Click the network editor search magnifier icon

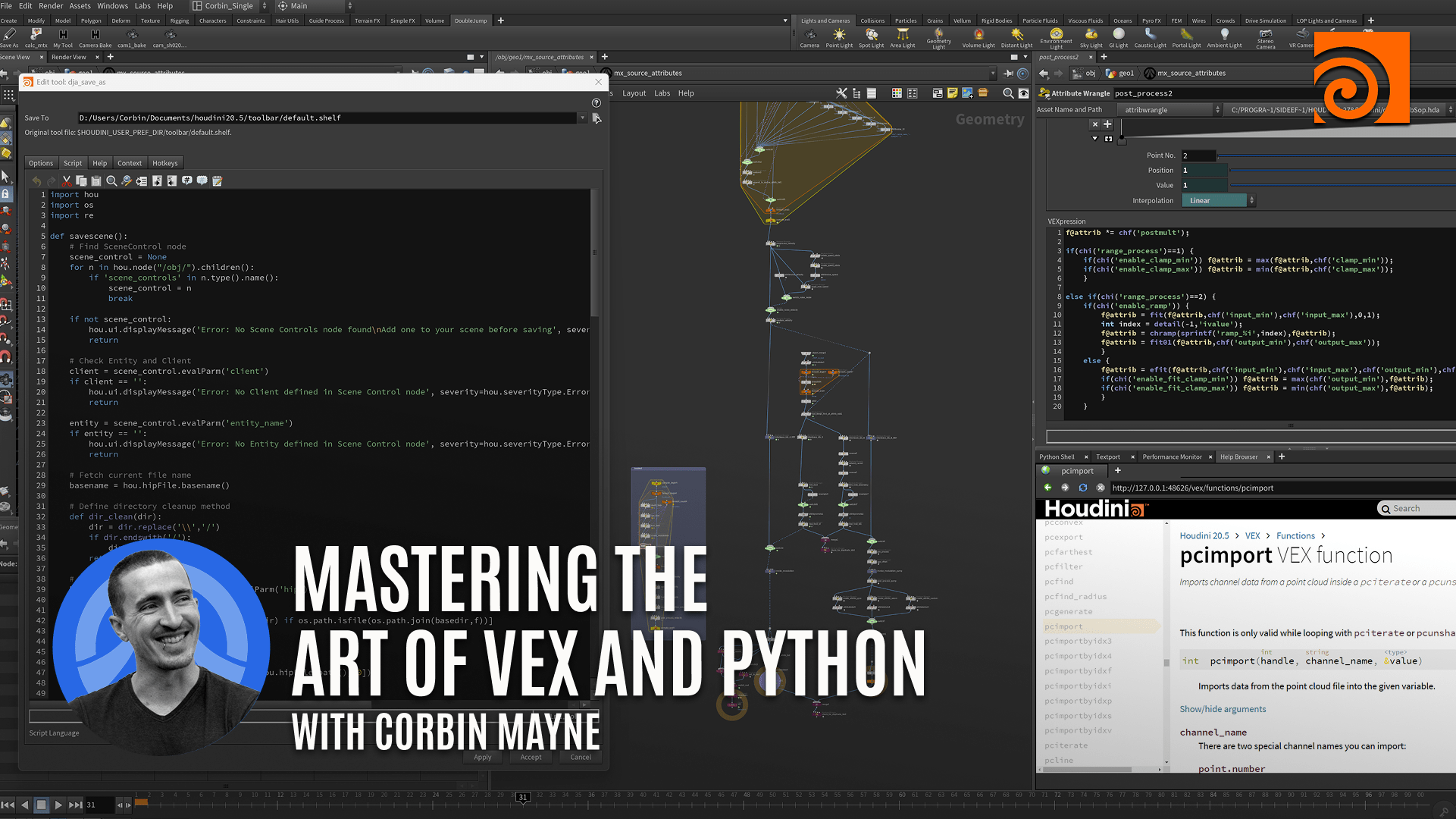click(x=1008, y=93)
